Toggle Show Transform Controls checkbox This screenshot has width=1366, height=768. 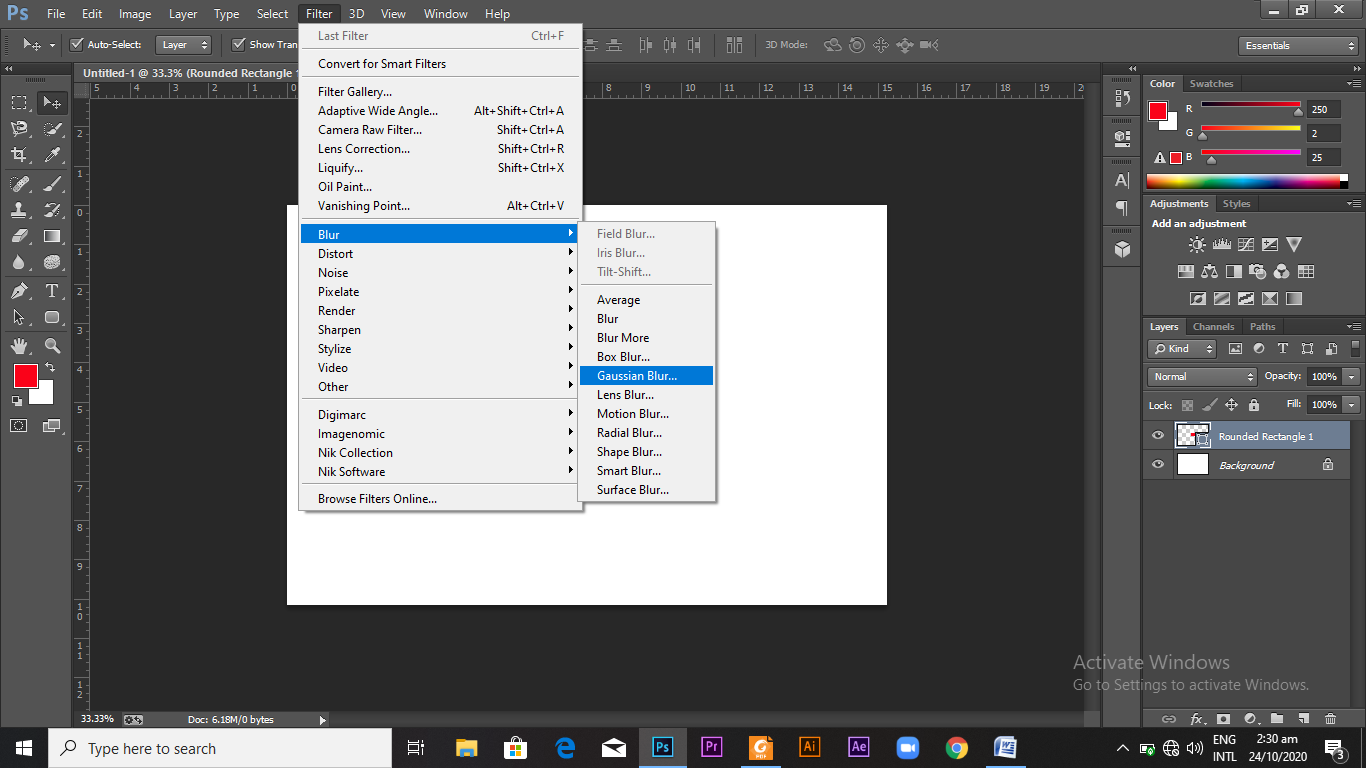(239, 44)
